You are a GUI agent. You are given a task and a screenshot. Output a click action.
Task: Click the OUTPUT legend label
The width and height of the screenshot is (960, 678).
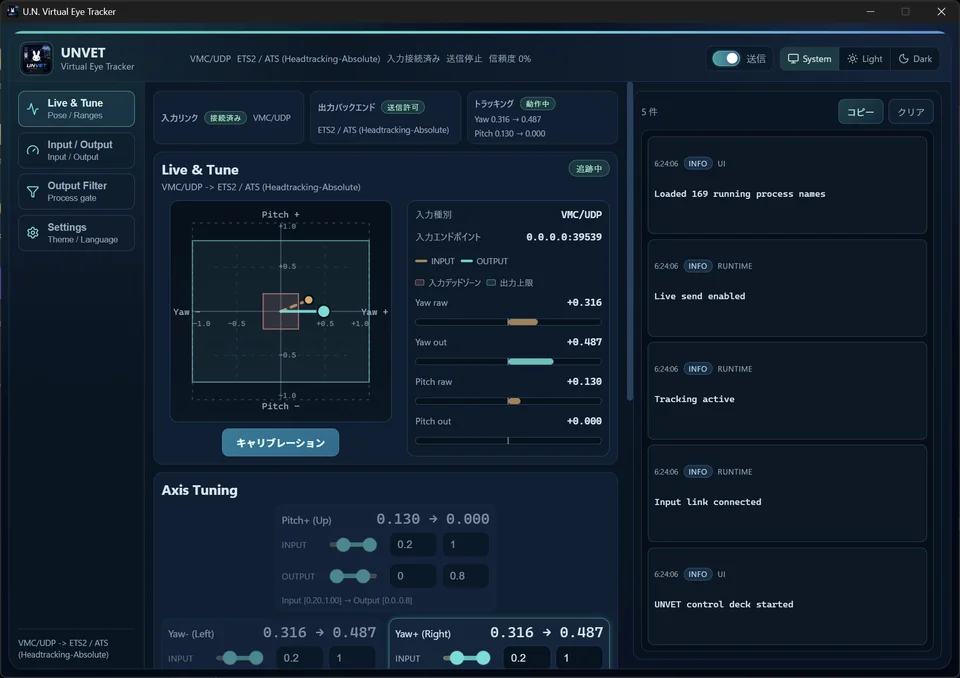click(492, 262)
